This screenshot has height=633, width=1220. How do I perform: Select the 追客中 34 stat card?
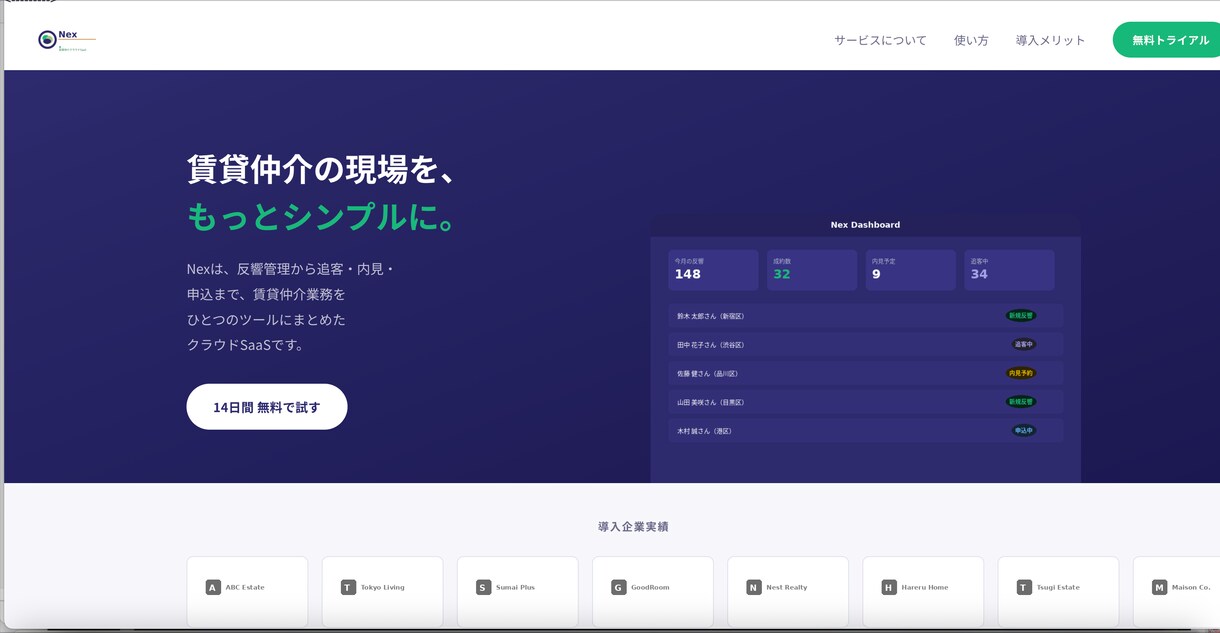[x=1009, y=270]
